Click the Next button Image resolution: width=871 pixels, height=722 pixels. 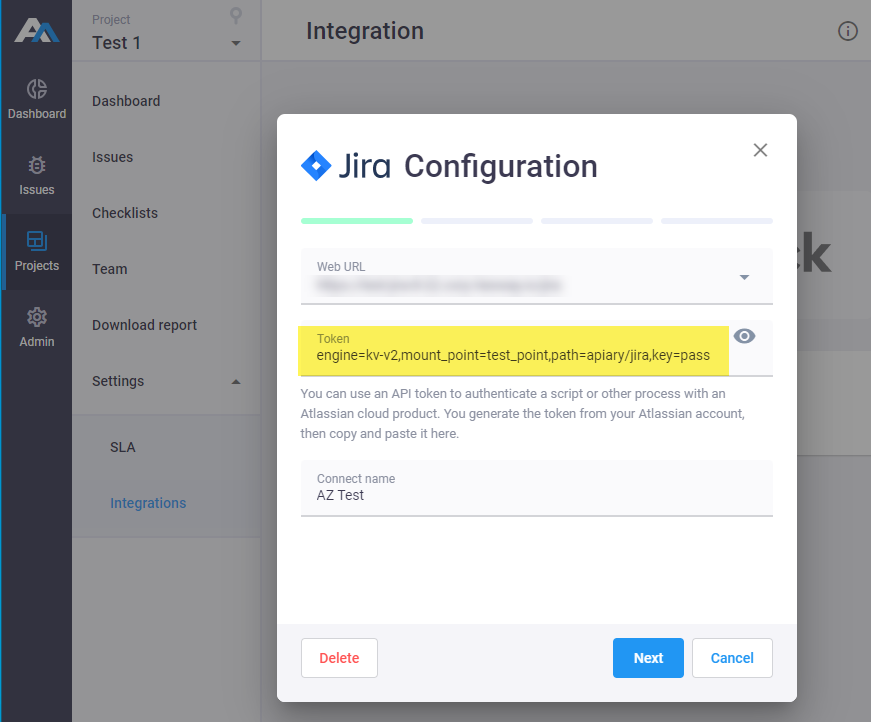coord(648,658)
